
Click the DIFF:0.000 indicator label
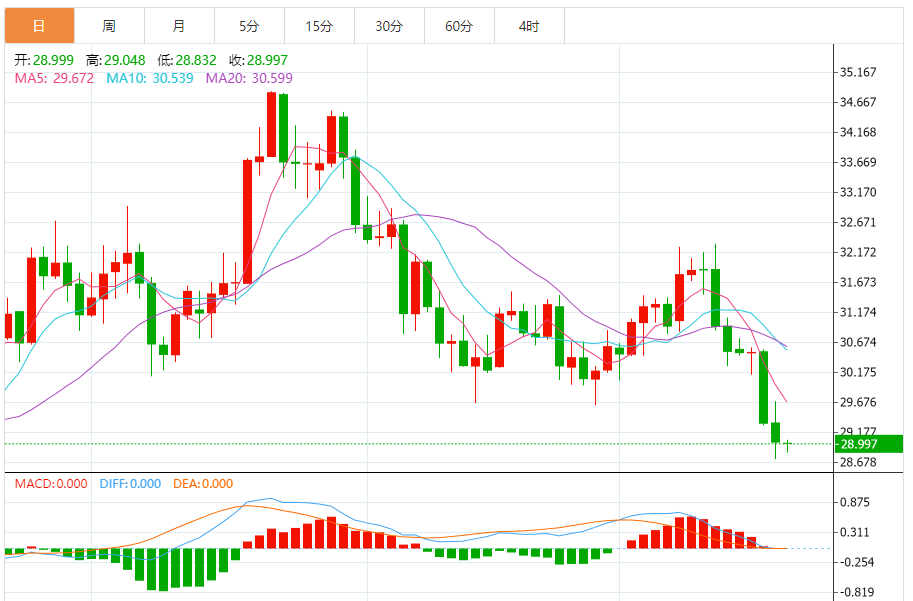[x=130, y=483]
